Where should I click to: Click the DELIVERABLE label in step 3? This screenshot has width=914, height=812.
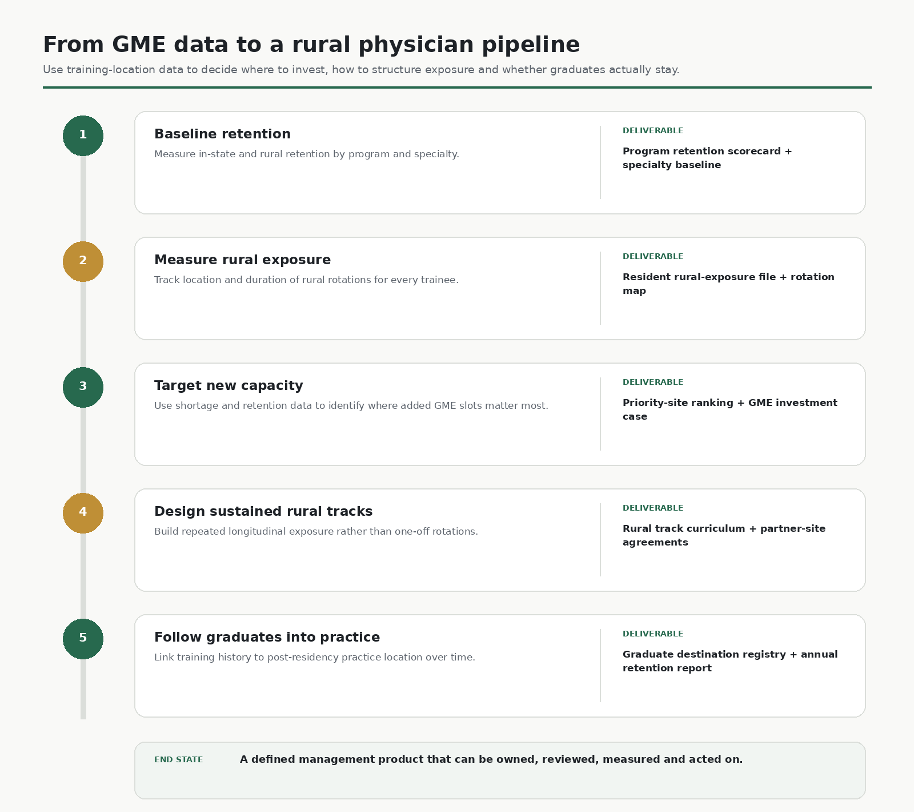[x=653, y=382]
